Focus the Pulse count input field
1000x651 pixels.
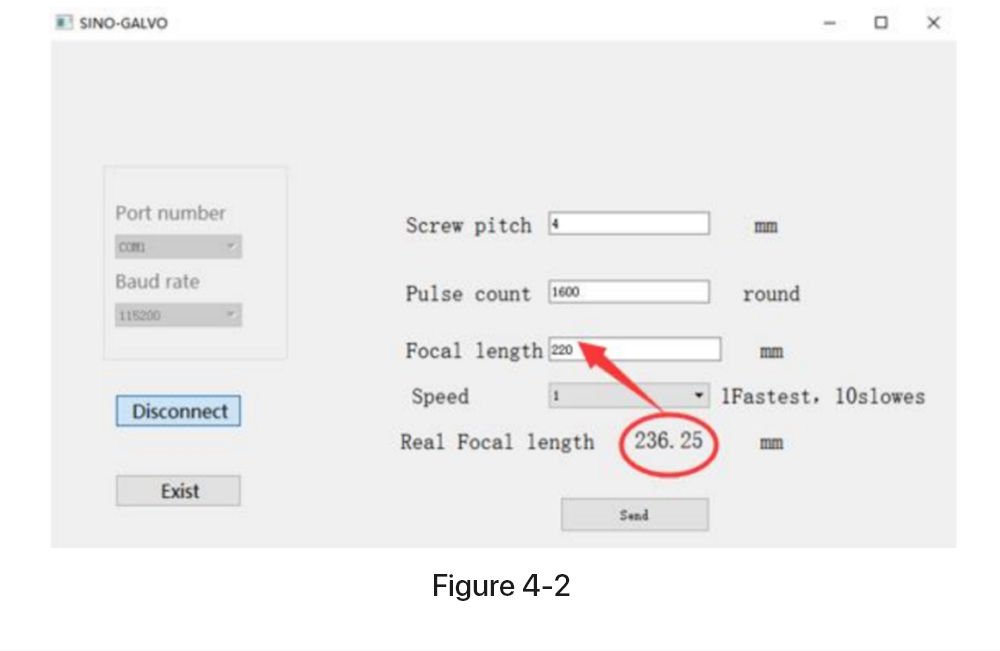click(629, 292)
